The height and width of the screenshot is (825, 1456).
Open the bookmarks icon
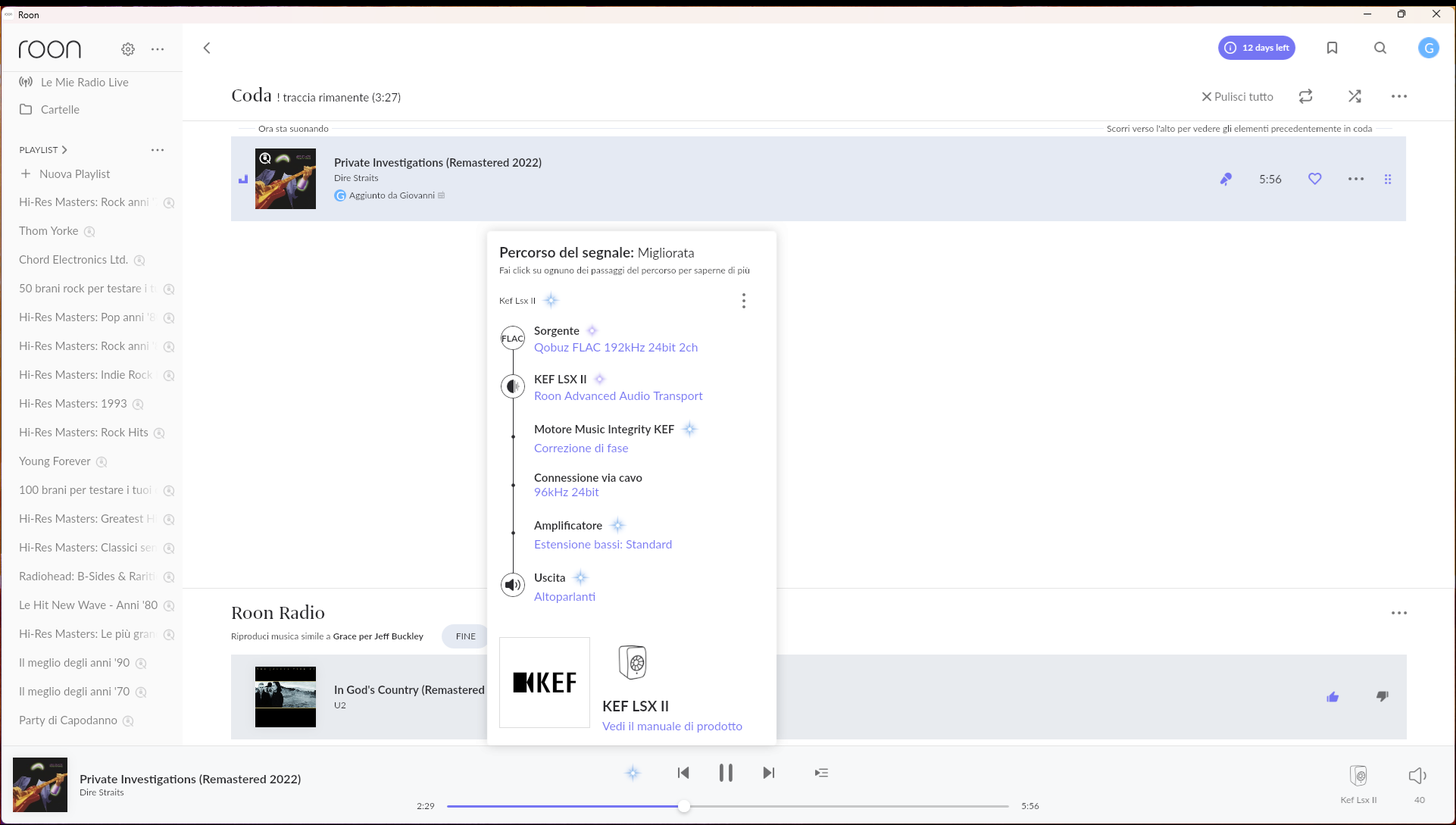1332,48
